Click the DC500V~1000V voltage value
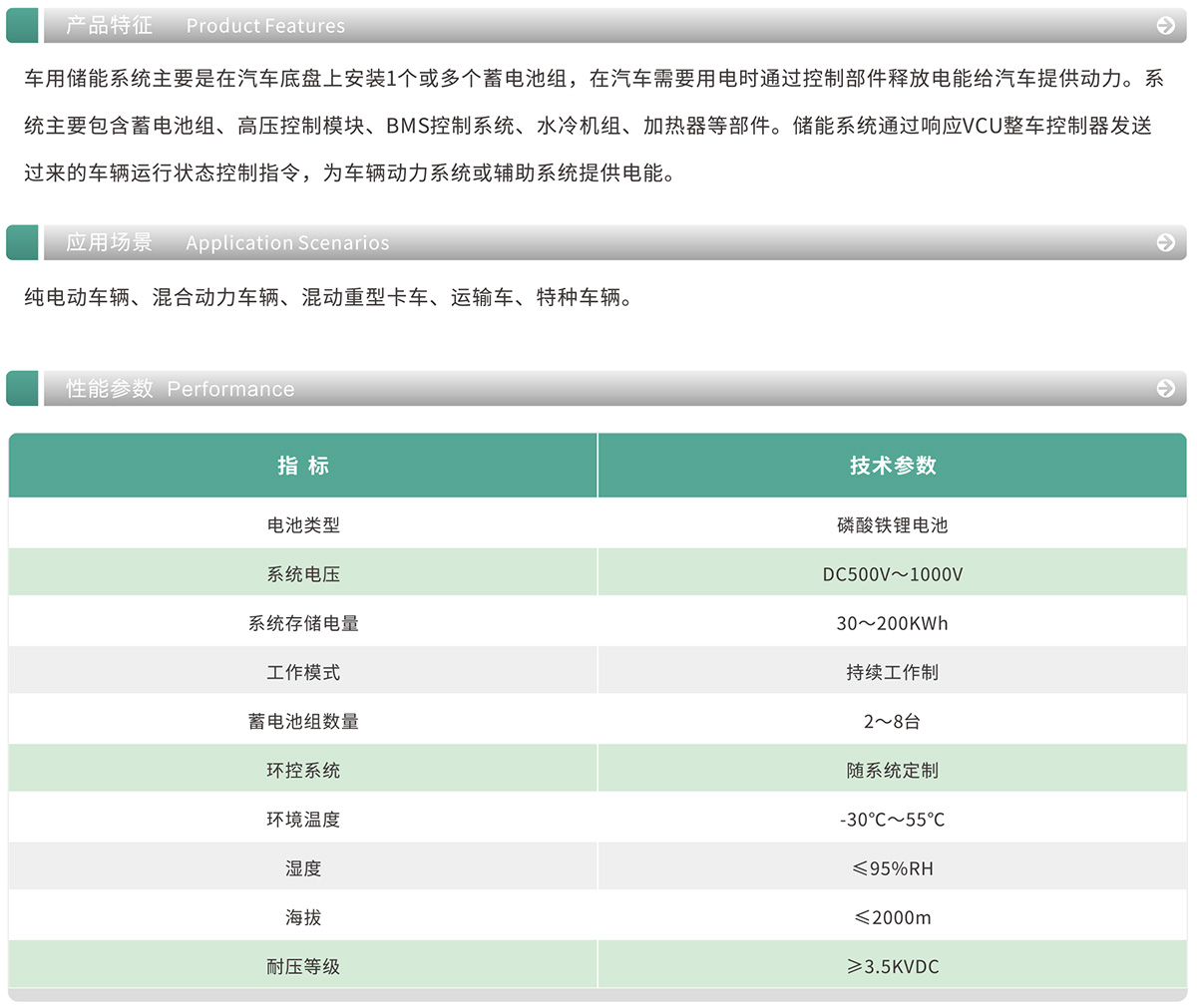 (893, 574)
